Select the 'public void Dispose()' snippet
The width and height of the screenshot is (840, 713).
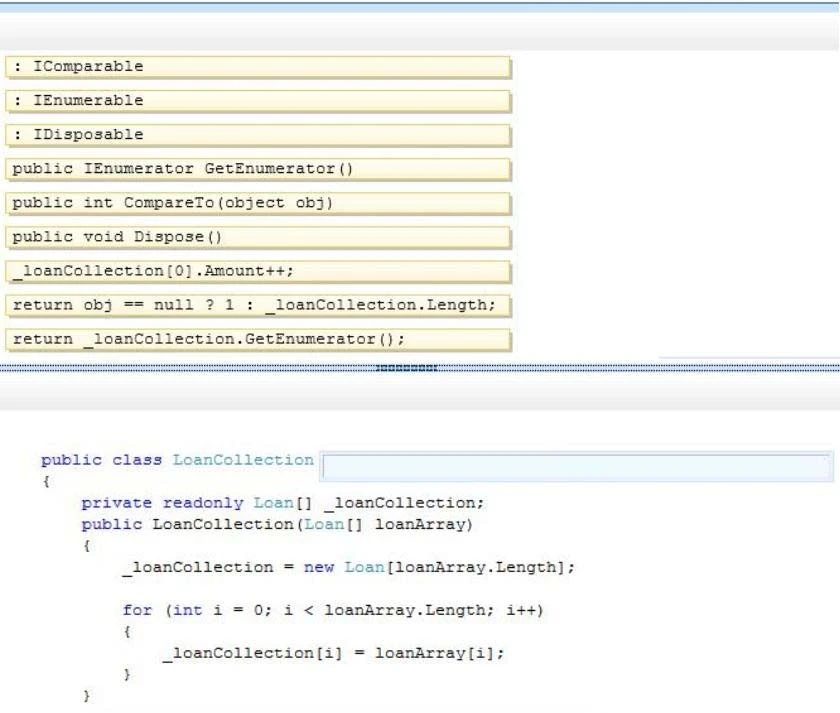point(258,237)
